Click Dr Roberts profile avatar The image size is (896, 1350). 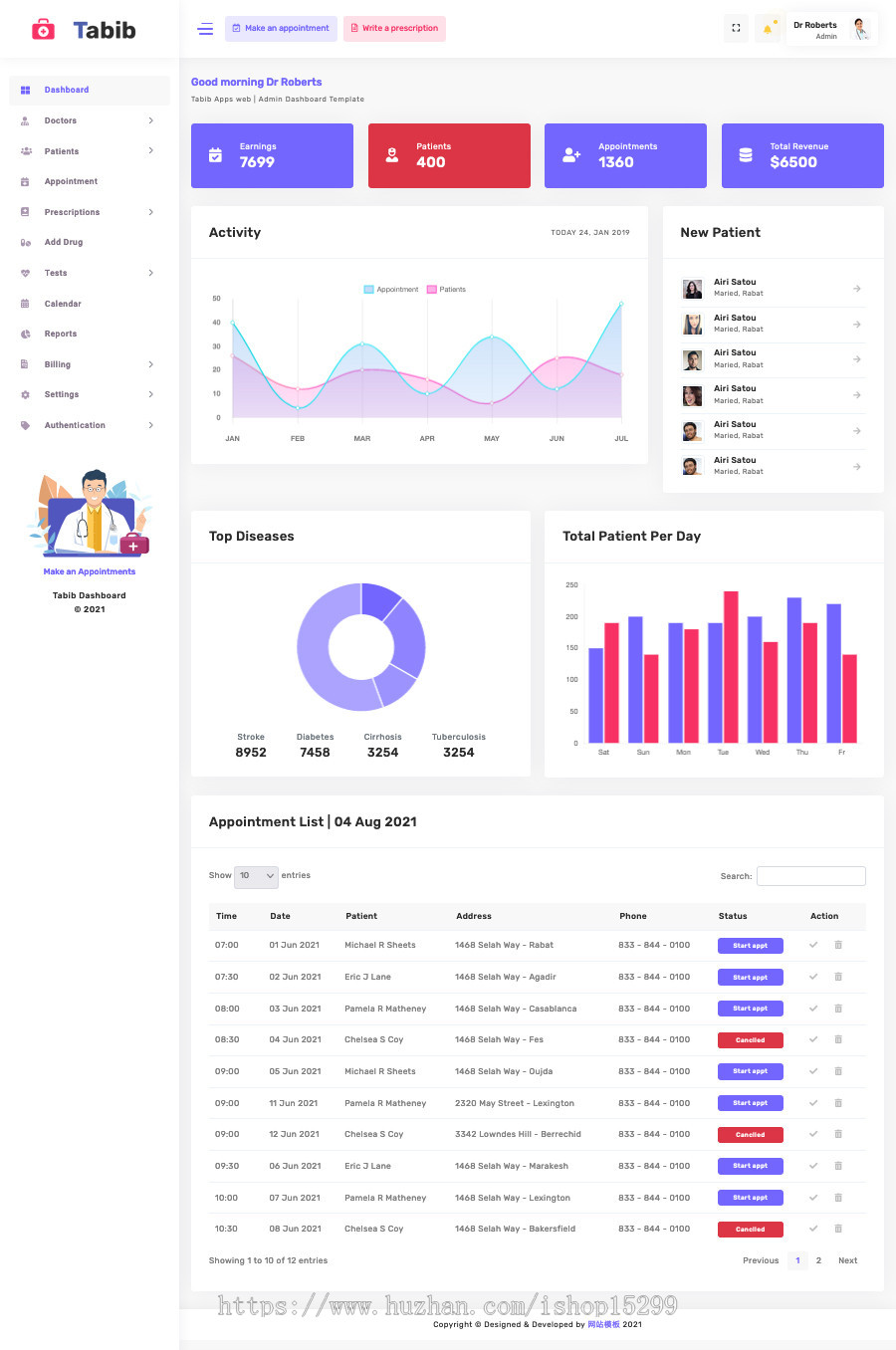(861, 29)
